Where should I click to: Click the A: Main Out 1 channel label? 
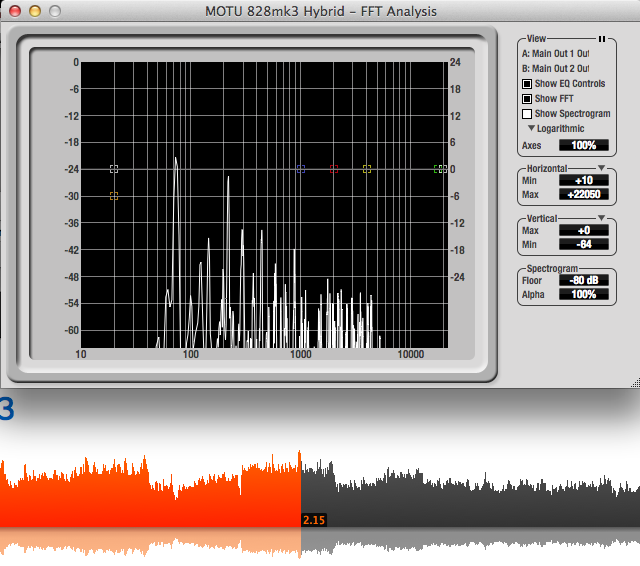556,53
